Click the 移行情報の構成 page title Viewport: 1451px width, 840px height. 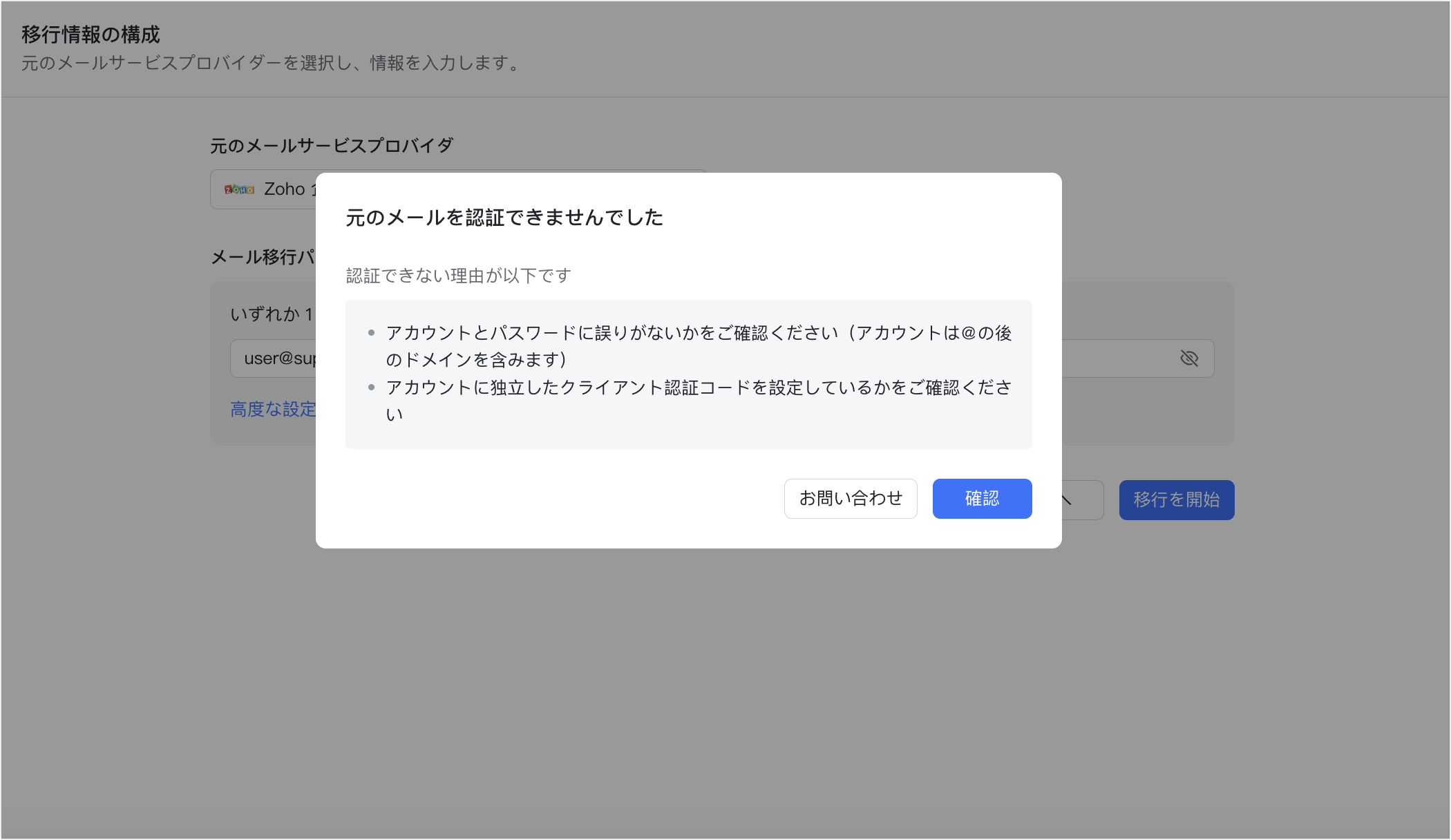click(x=90, y=33)
